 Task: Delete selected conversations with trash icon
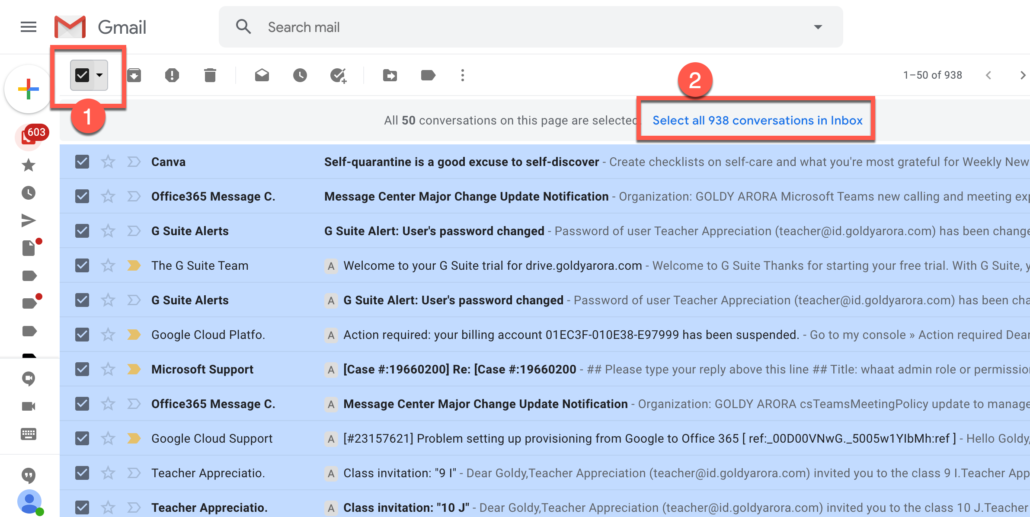click(x=210, y=76)
